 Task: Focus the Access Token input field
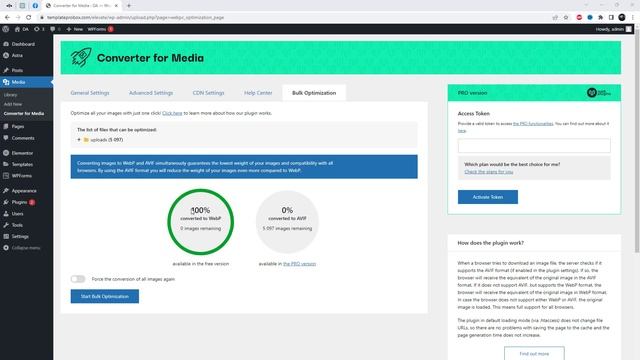click(x=534, y=146)
